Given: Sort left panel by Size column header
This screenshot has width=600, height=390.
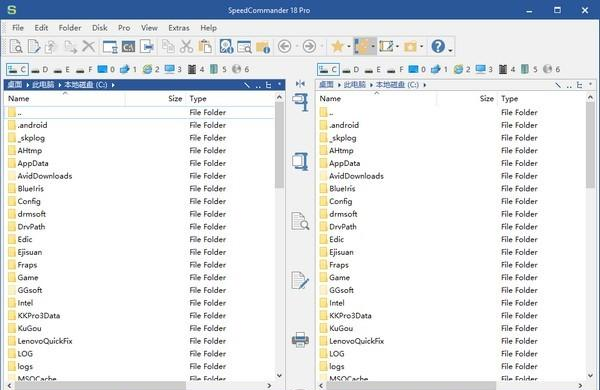Looking at the screenshot, I should point(155,99).
